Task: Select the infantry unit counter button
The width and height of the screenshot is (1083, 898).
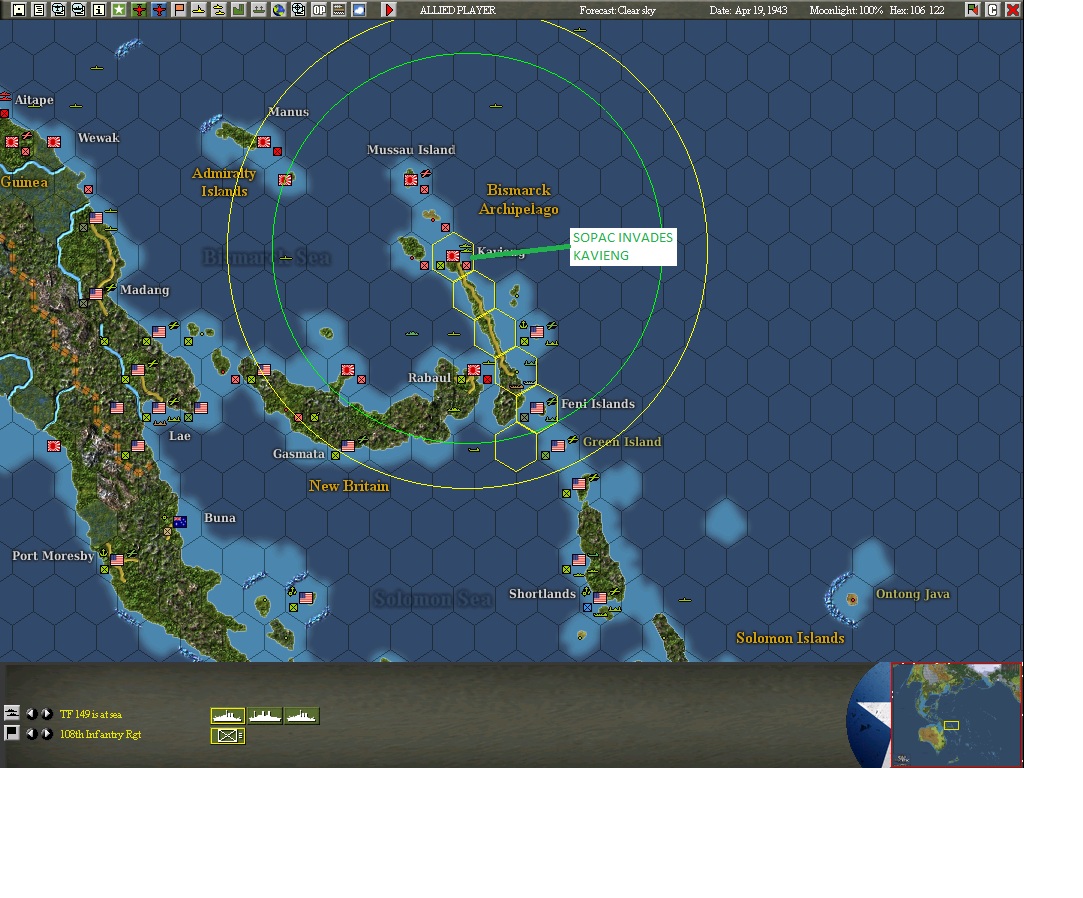Action: pyautogui.click(x=227, y=736)
